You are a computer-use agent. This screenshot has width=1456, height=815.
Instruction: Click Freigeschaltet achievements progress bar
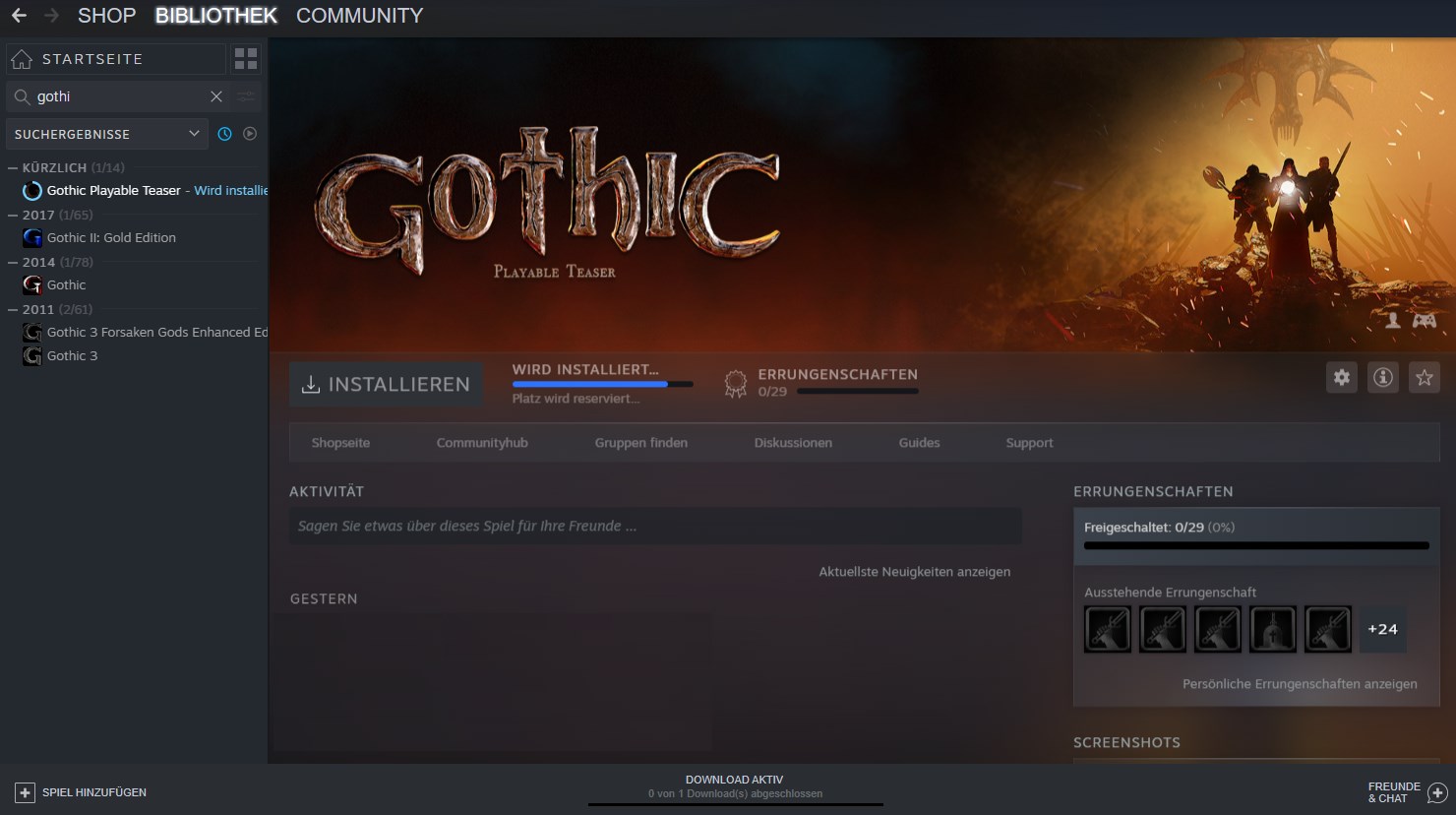tap(1256, 545)
